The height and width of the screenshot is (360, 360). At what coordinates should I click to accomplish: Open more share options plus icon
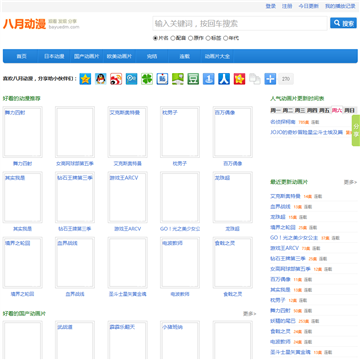[270, 79]
